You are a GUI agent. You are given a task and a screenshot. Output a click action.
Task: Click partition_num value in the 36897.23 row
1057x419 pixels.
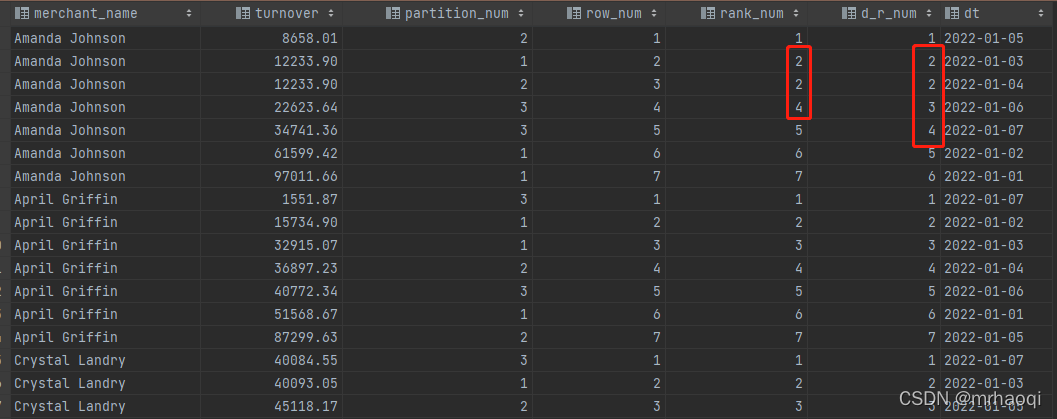tap(524, 268)
